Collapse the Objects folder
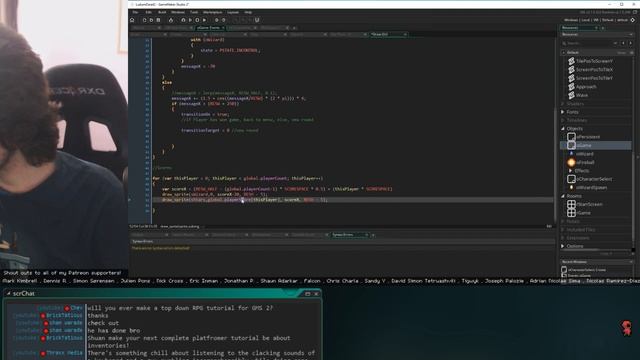Image resolution: width=640 pixels, height=360 pixels. pyautogui.click(x=563, y=129)
